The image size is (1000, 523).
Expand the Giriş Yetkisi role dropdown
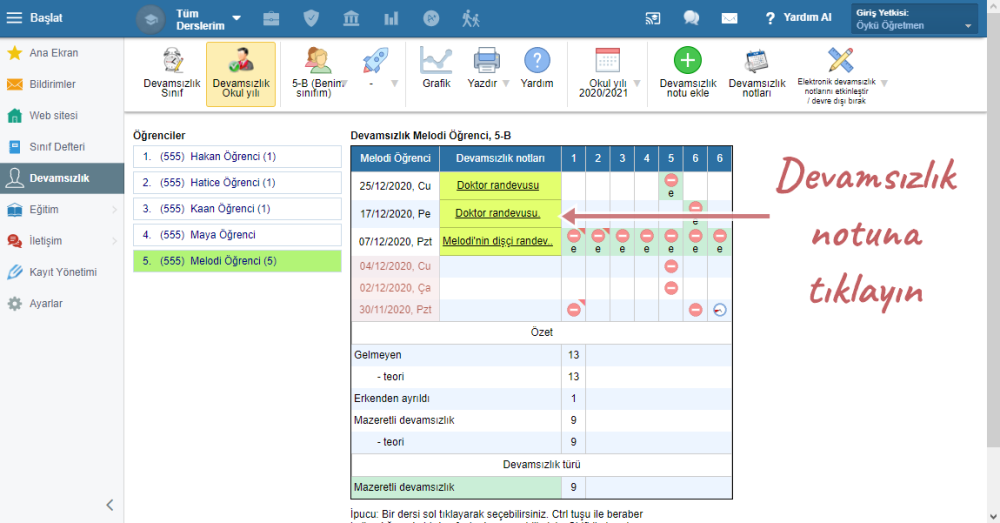[x=914, y=18]
